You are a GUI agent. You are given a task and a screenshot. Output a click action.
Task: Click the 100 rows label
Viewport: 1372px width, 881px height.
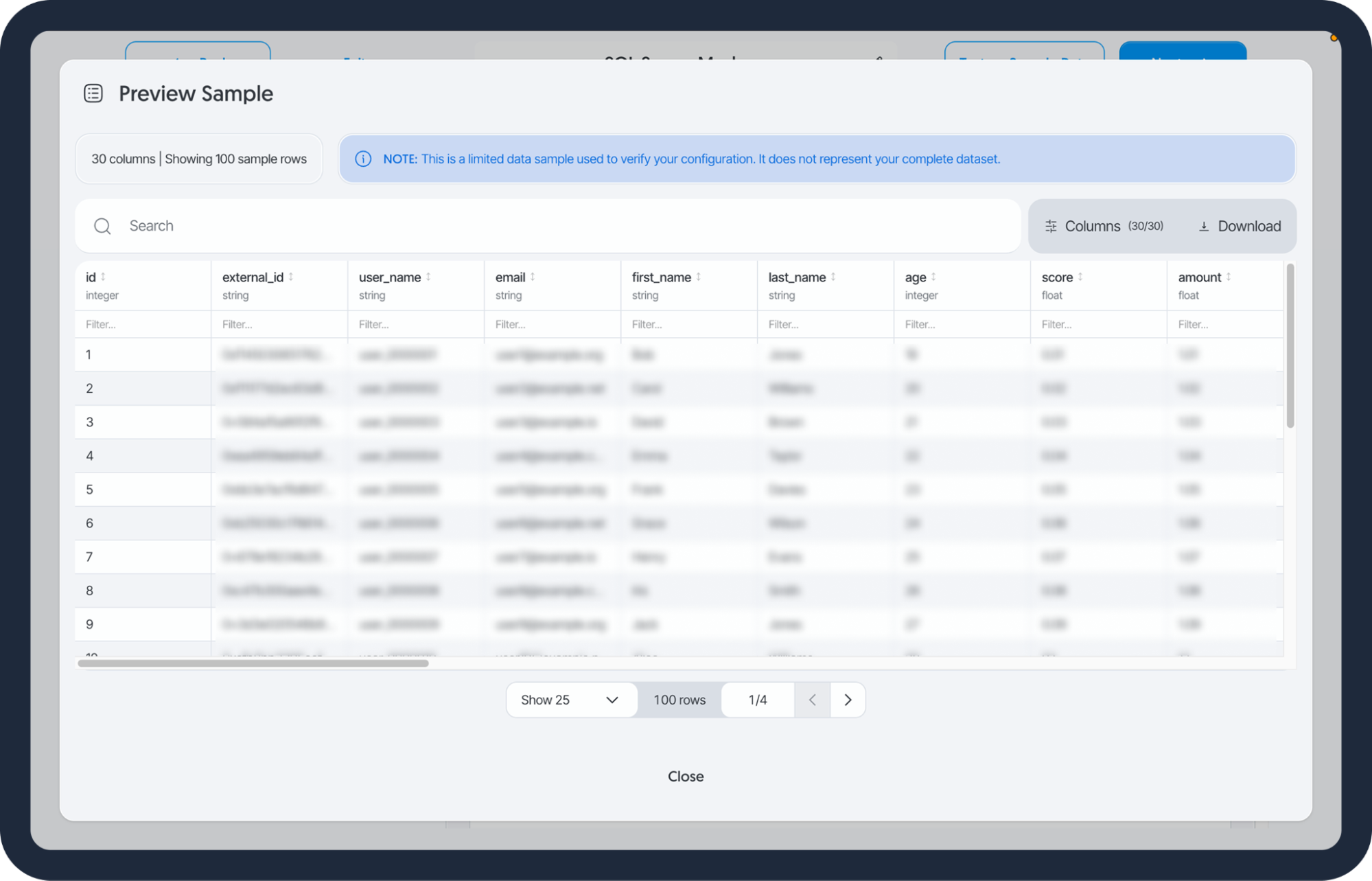click(679, 700)
